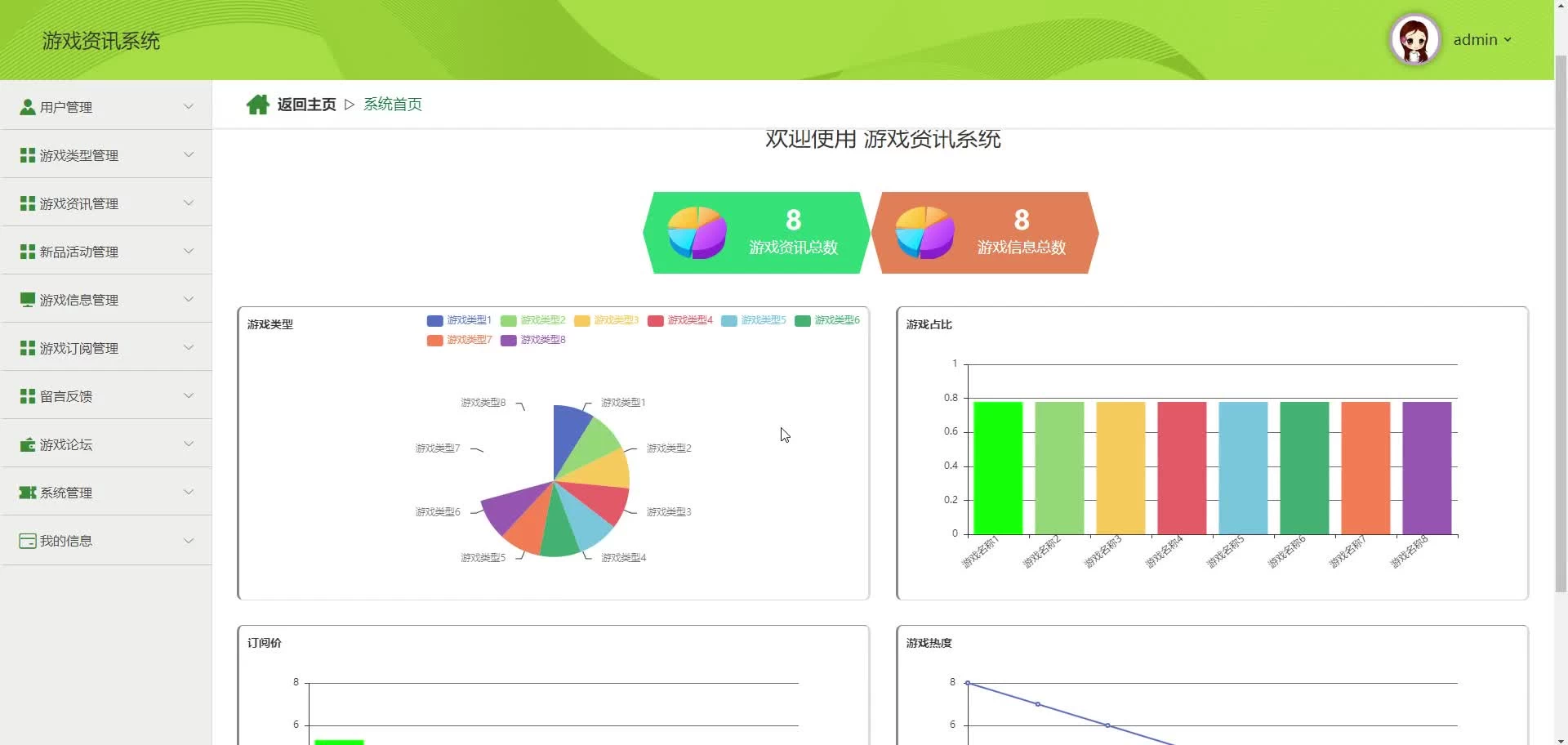Click the pie icon on 游戏资讯总数 card
The height and width of the screenshot is (745, 1568).
[697, 232]
